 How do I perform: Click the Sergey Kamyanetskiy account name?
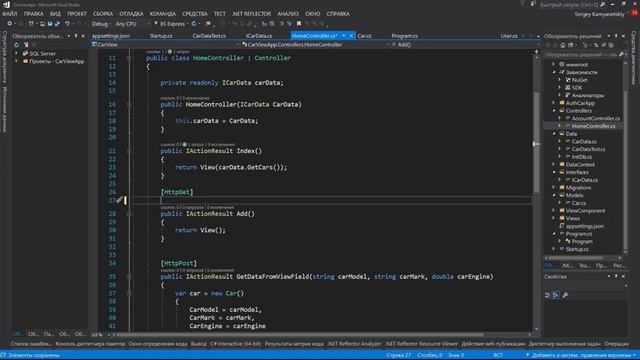coord(599,14)
